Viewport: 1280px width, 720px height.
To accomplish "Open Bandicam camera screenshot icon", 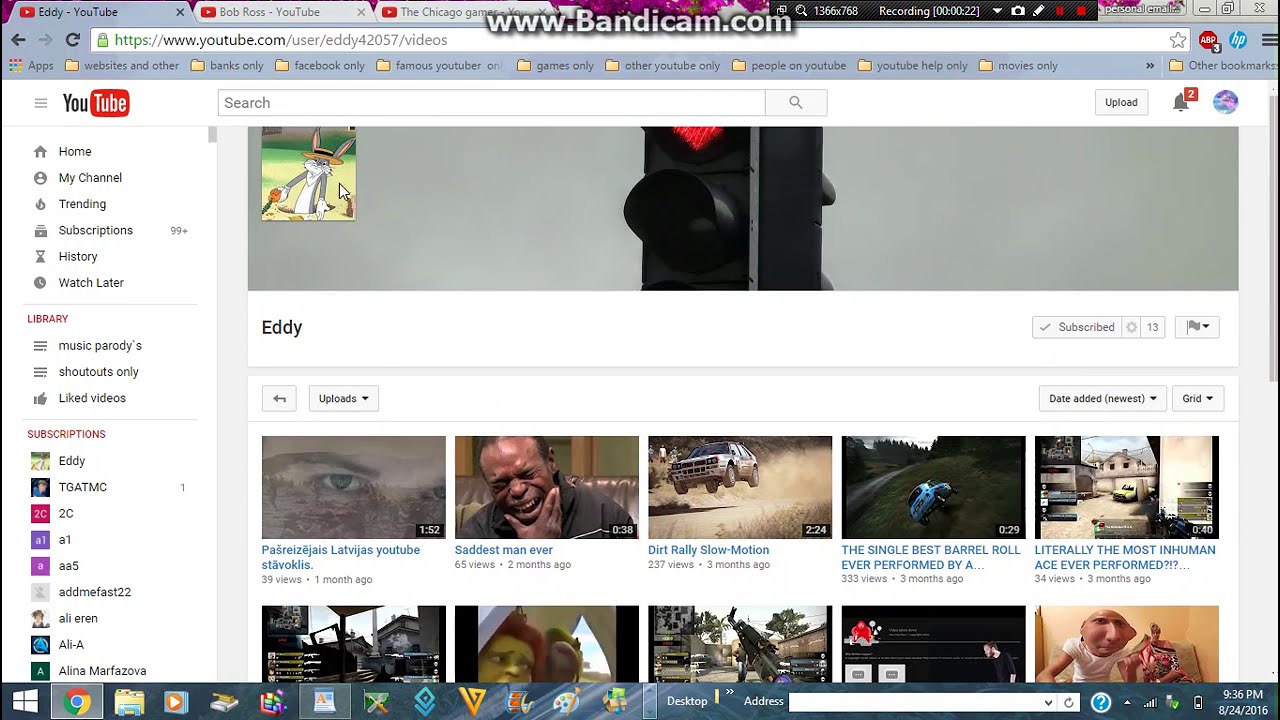I will pyautogui.click(x=1018, y=11).
